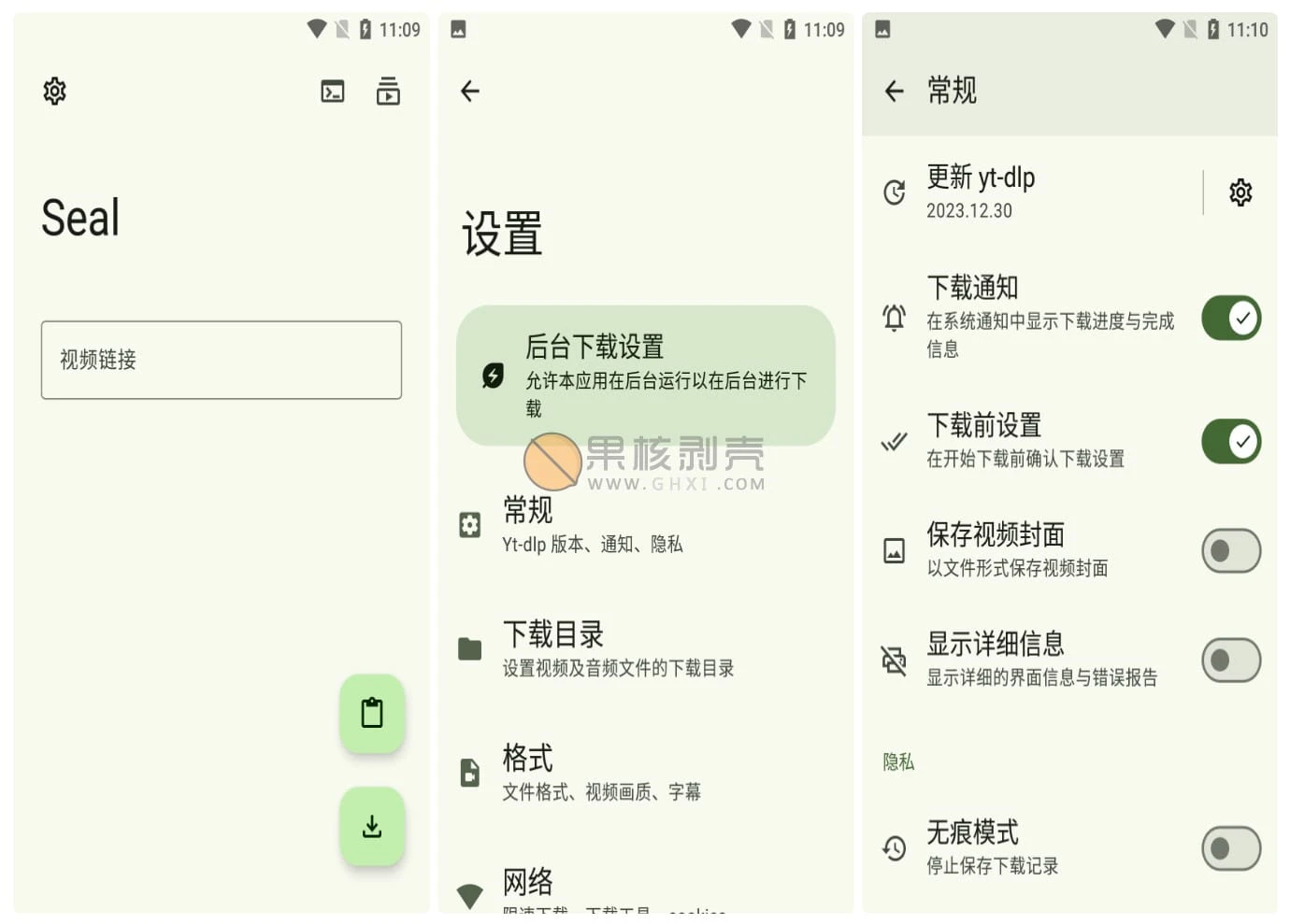The width and height of the screenshot is (1290, 924).
Task: Click the 视频链接 input field
Action: pyautogui.click(x=222, y=360)
